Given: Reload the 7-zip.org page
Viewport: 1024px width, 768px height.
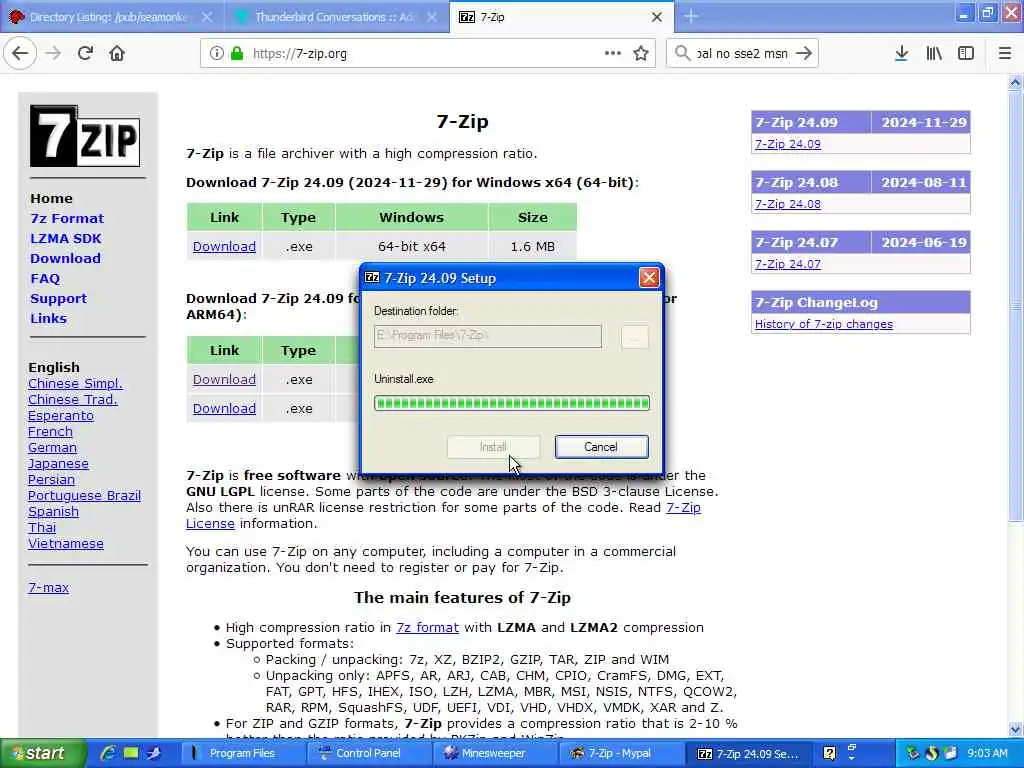Looking at the screenshot, I should pos(85,54).
